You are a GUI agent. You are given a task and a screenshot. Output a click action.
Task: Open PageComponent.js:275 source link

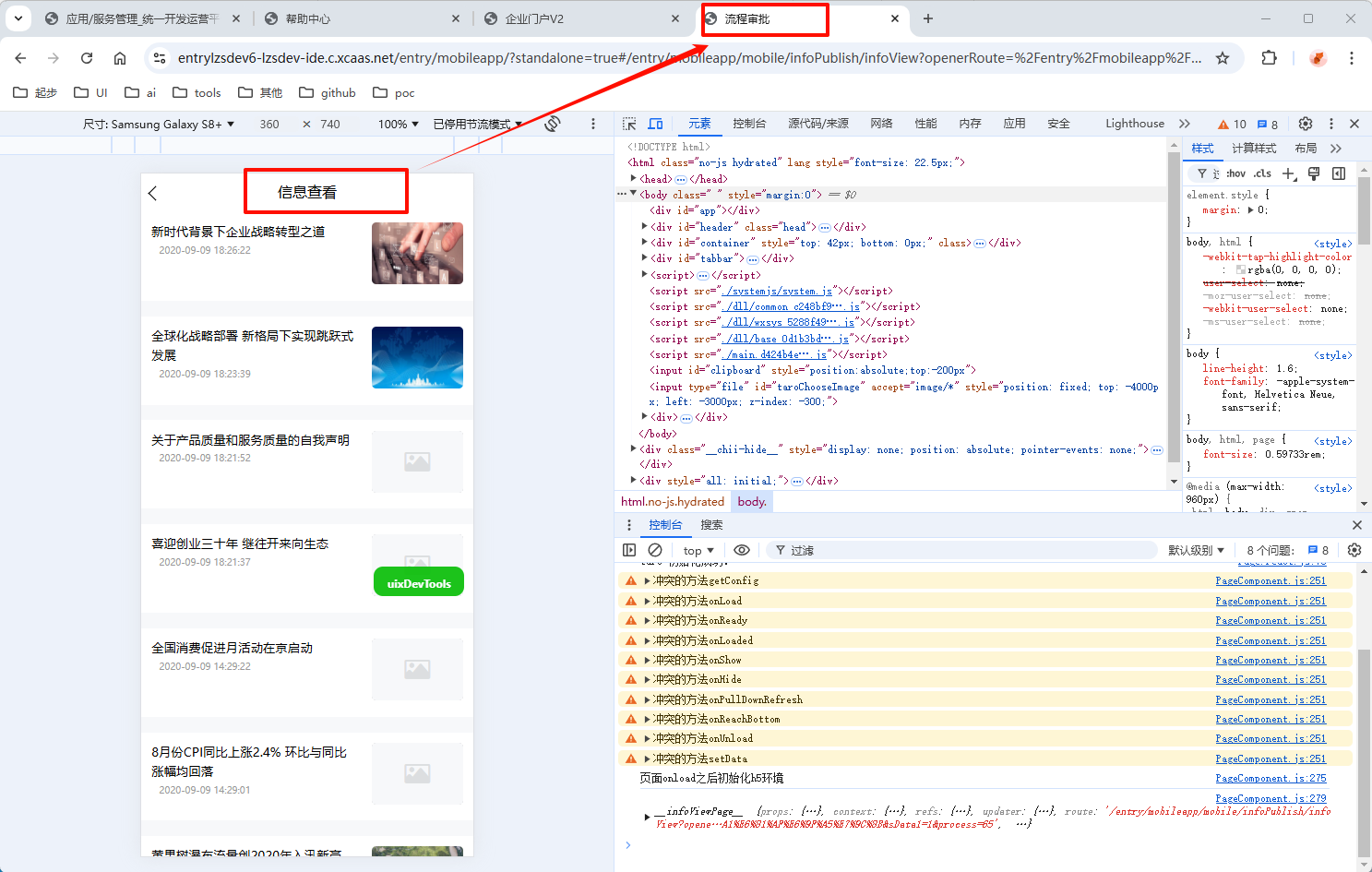pyautogui.click(x=1271, y=779)
